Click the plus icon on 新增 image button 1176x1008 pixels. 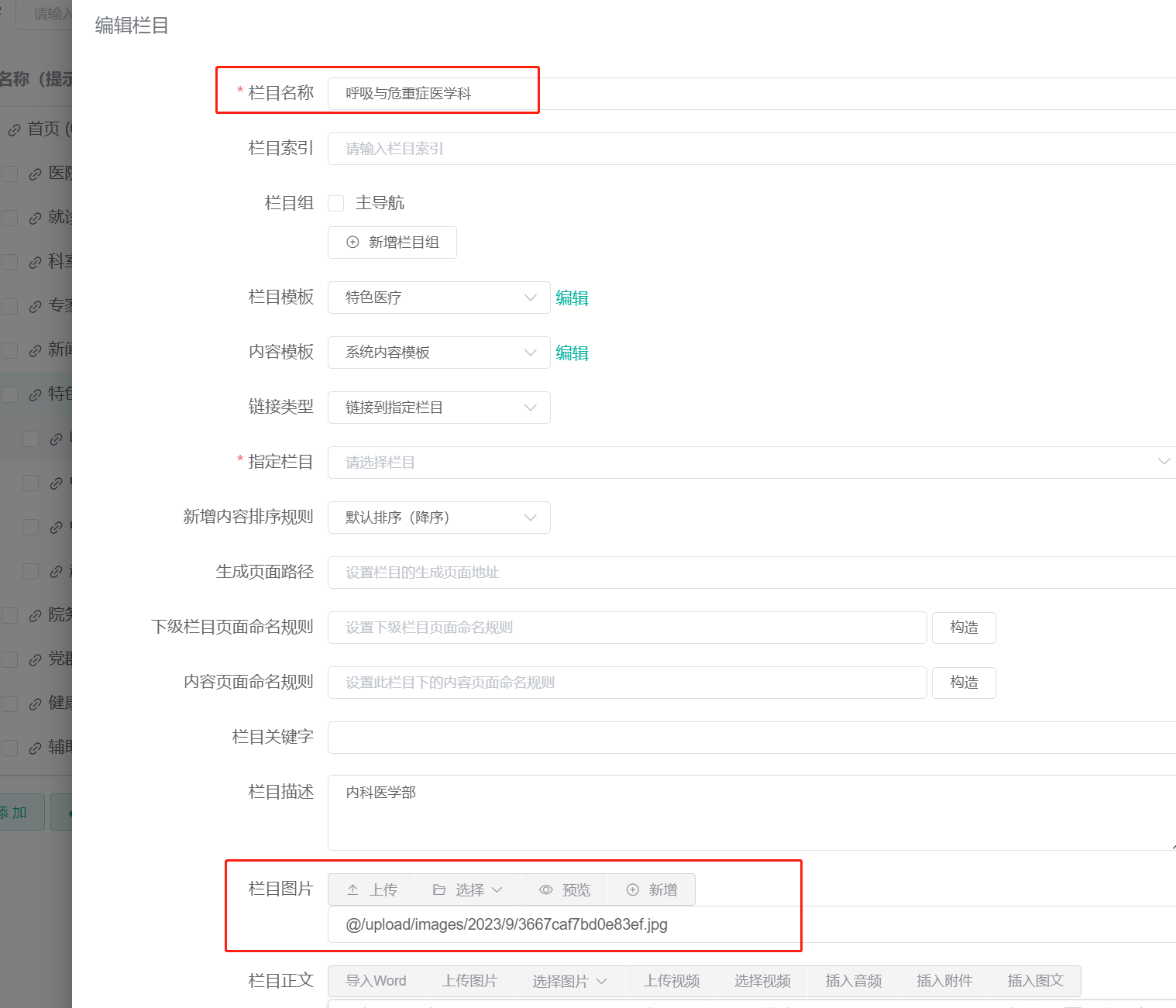[633, 889]
